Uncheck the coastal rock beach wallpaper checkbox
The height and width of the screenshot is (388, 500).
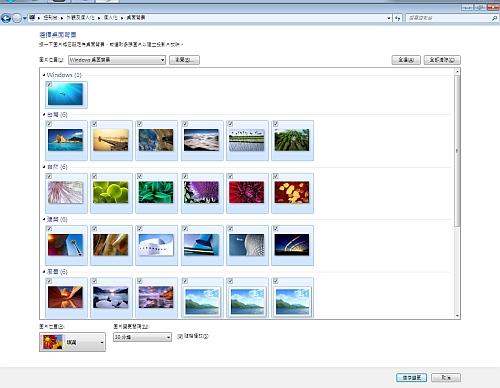click(49, 124)
